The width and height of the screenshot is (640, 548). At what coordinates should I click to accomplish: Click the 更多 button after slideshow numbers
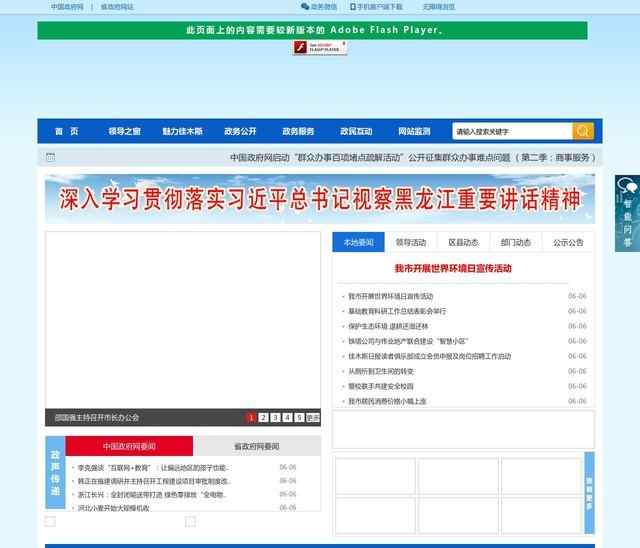click(x=313, y=417)
